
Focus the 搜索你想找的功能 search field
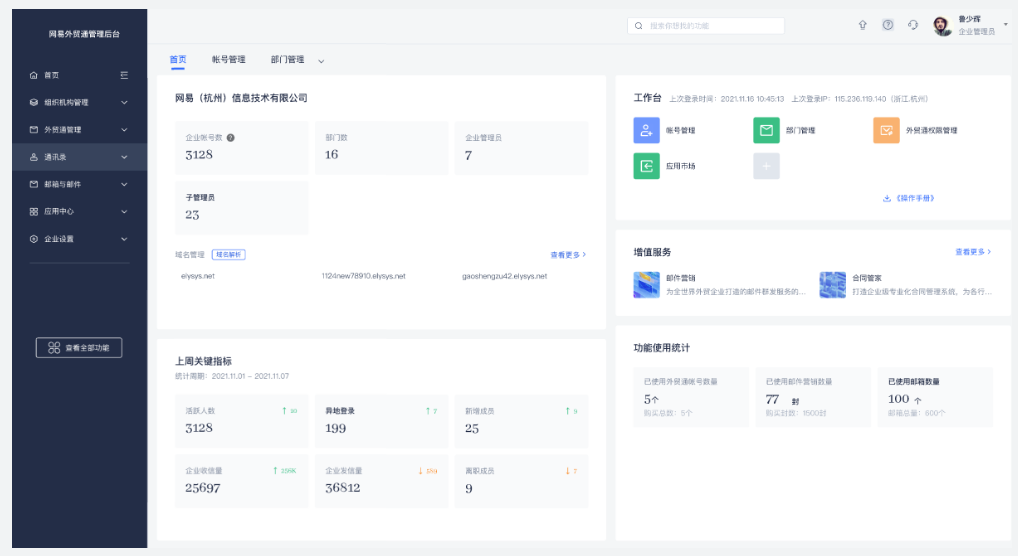706,26
